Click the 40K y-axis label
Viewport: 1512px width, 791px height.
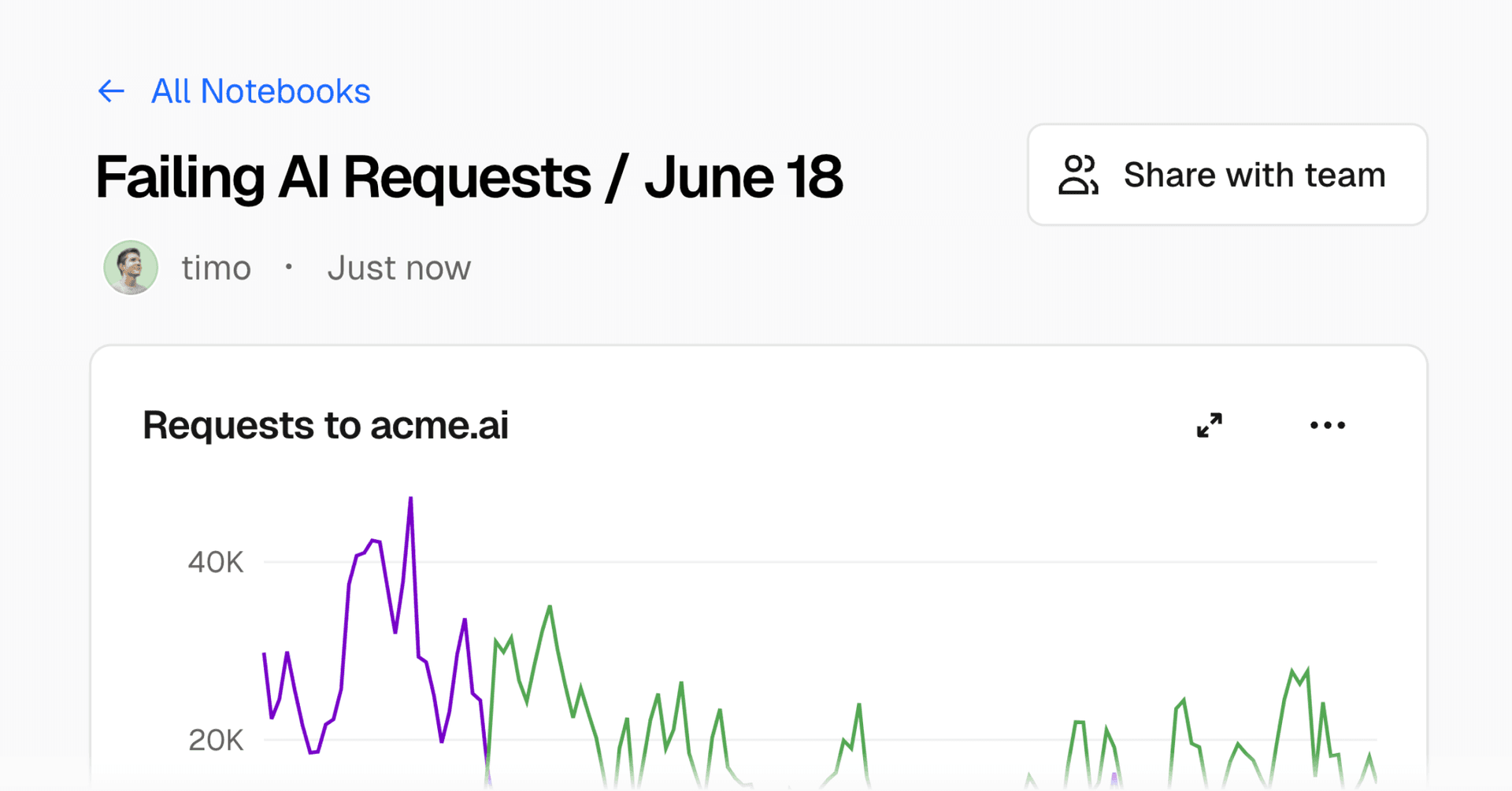215,563
